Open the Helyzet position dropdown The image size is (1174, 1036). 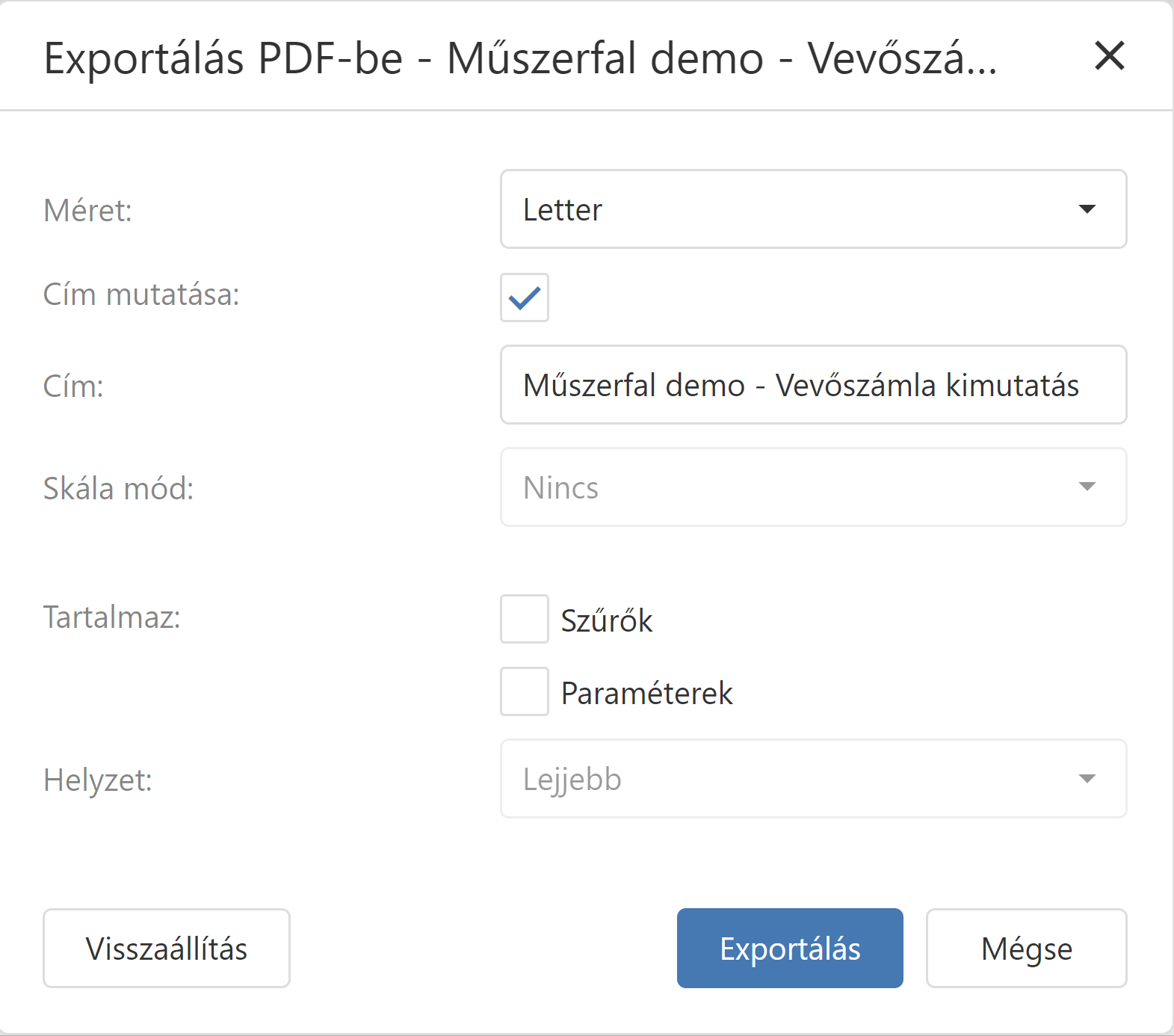coord(812,779)
